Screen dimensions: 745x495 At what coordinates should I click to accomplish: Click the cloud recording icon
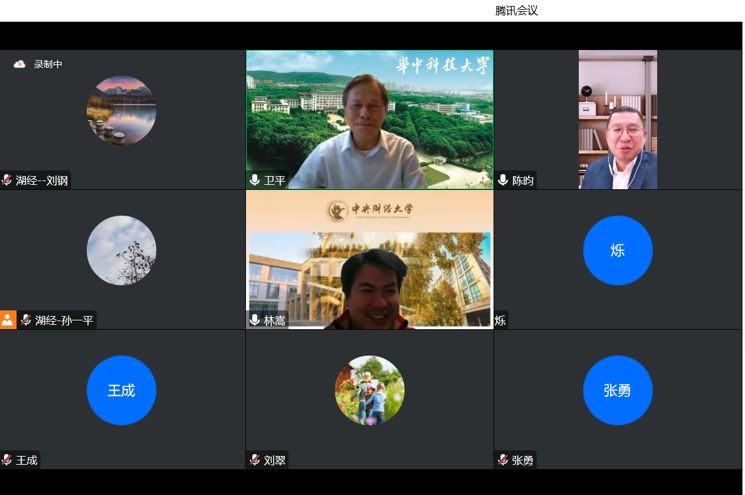[19, 64]
